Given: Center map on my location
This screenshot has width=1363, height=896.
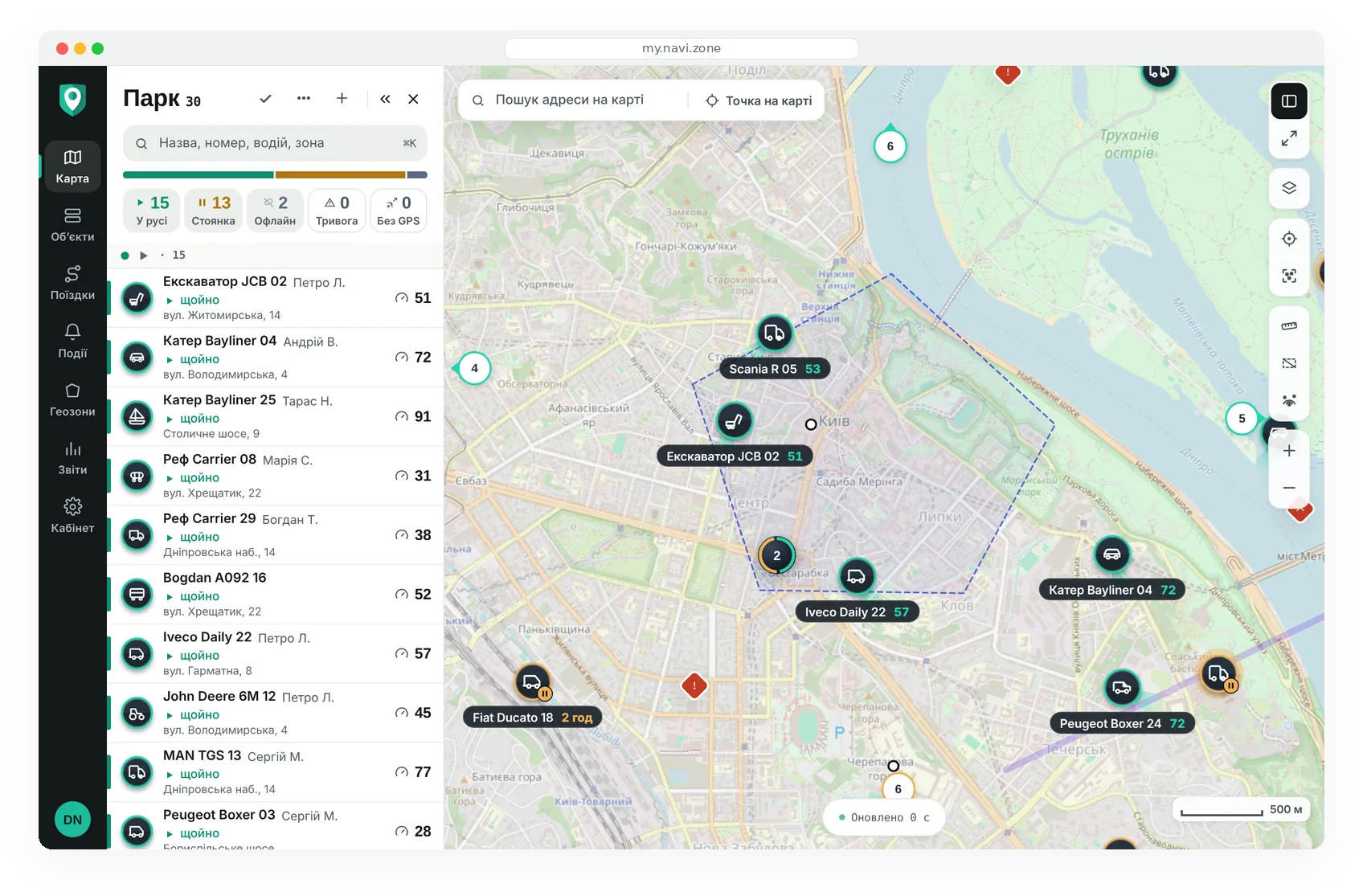Looking at the screenshot, I should tap(1289, 239).
